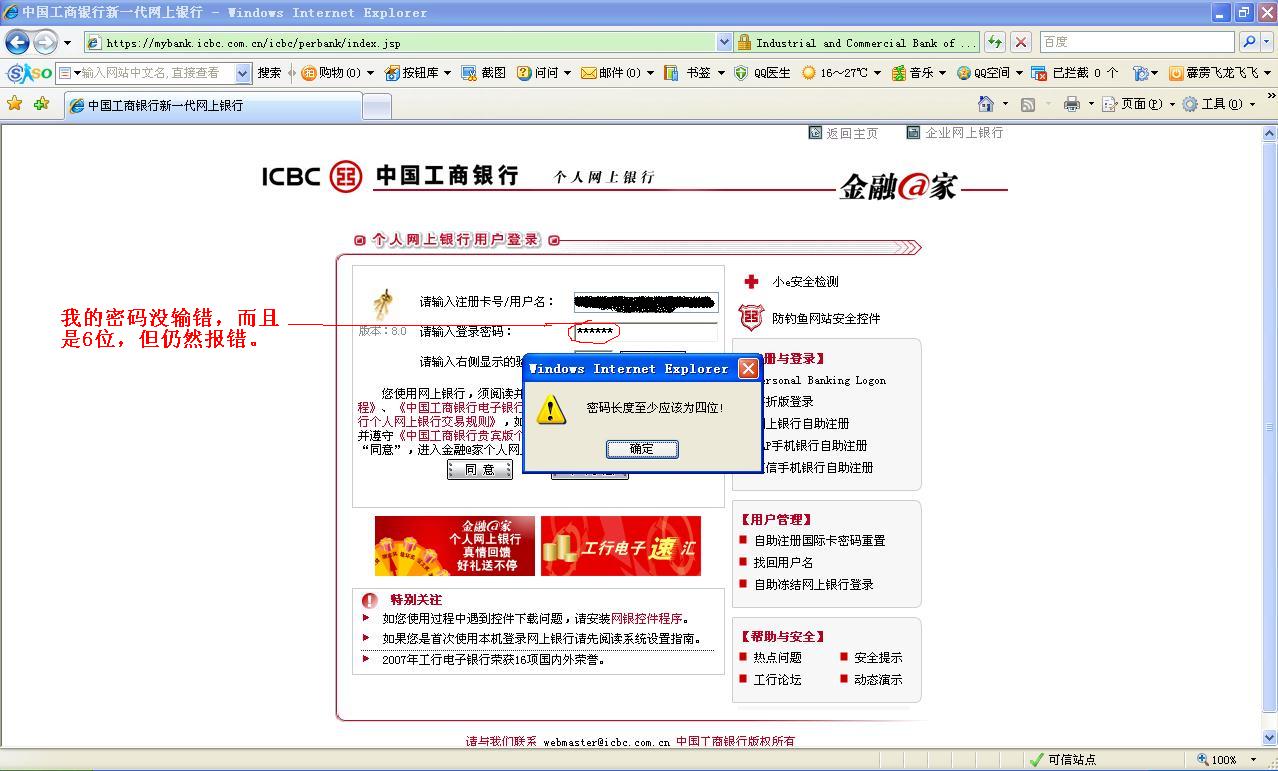Click the 百度 search input box
This screenshot has width=1278, height=771.
1137,42
